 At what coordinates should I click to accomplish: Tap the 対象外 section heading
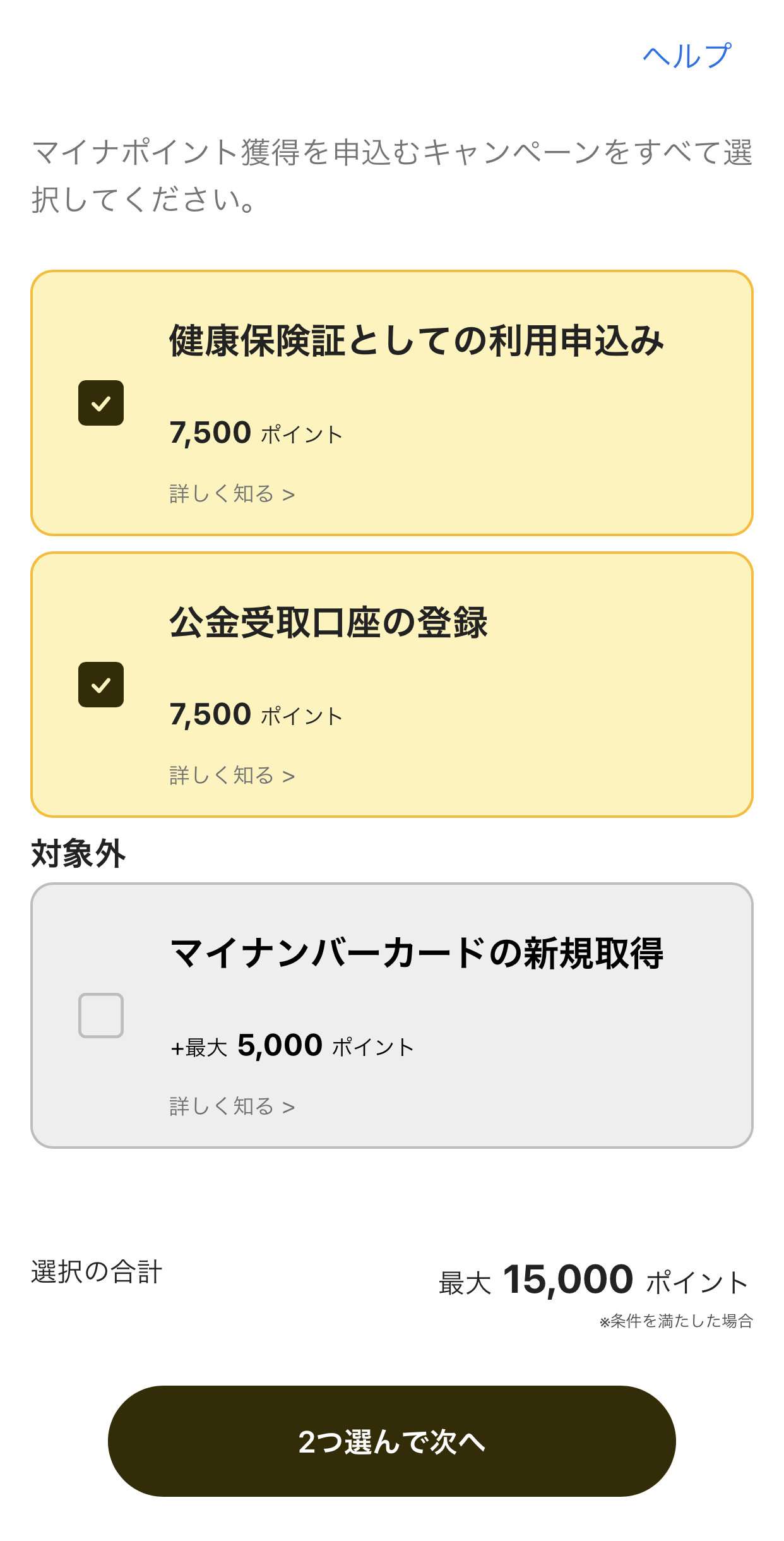pos(78,854)
